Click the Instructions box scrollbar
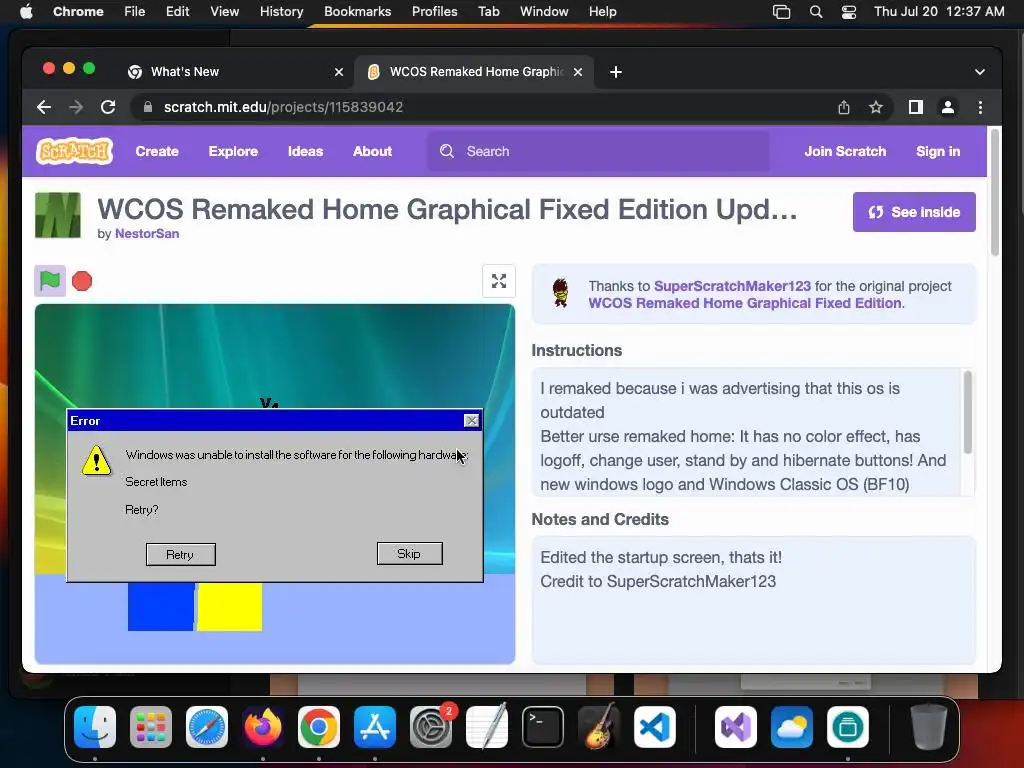Viewport: 1024px width, 768px height. [x=968, y=412]
